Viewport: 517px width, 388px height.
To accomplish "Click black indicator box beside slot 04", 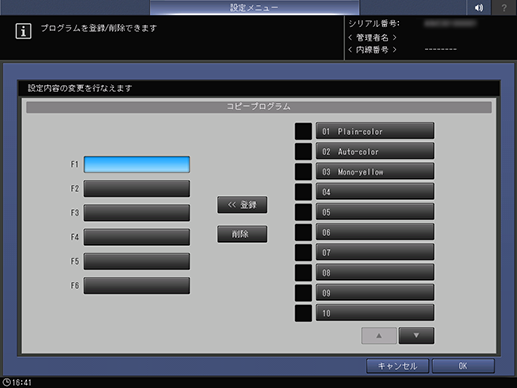I will tap(303, 192).
